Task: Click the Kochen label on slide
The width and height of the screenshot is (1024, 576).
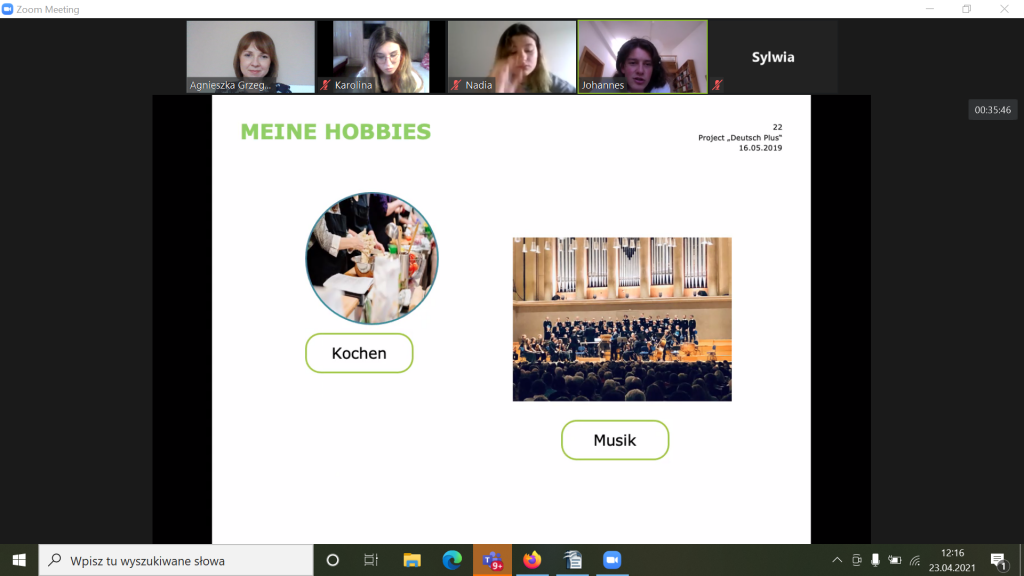Action: point(359,353)
